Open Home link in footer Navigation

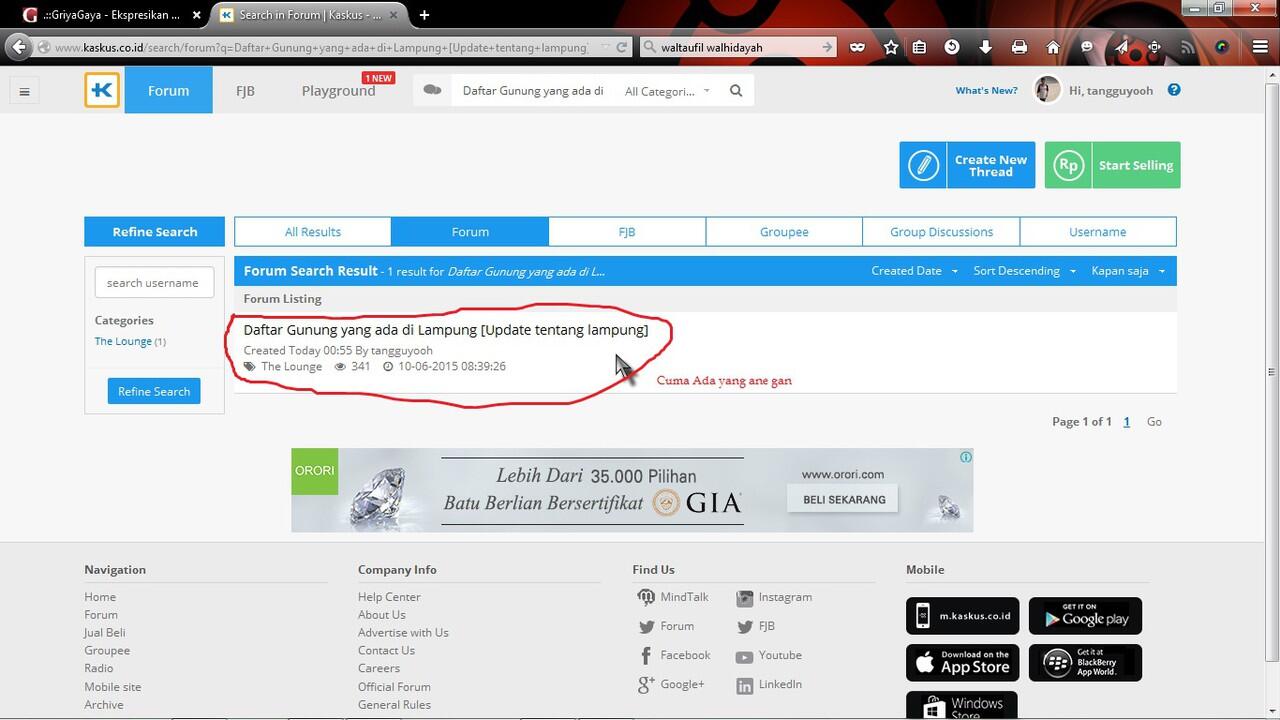(x=100, y=597)
